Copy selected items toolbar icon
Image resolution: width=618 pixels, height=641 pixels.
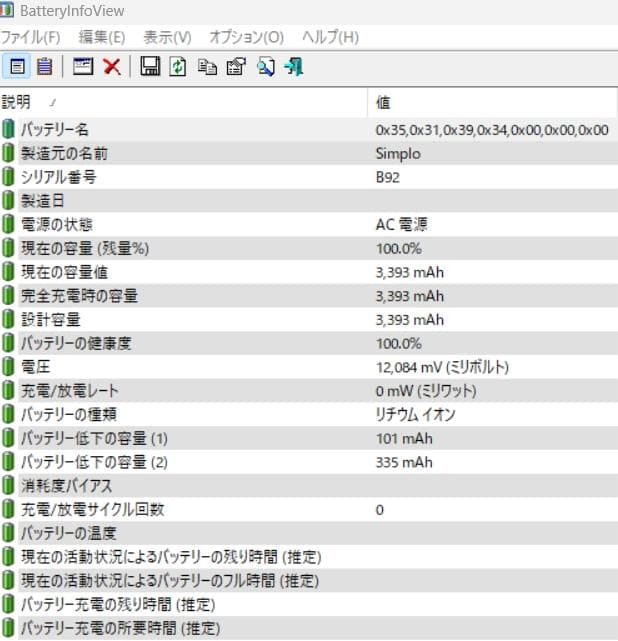click(207, 67)
